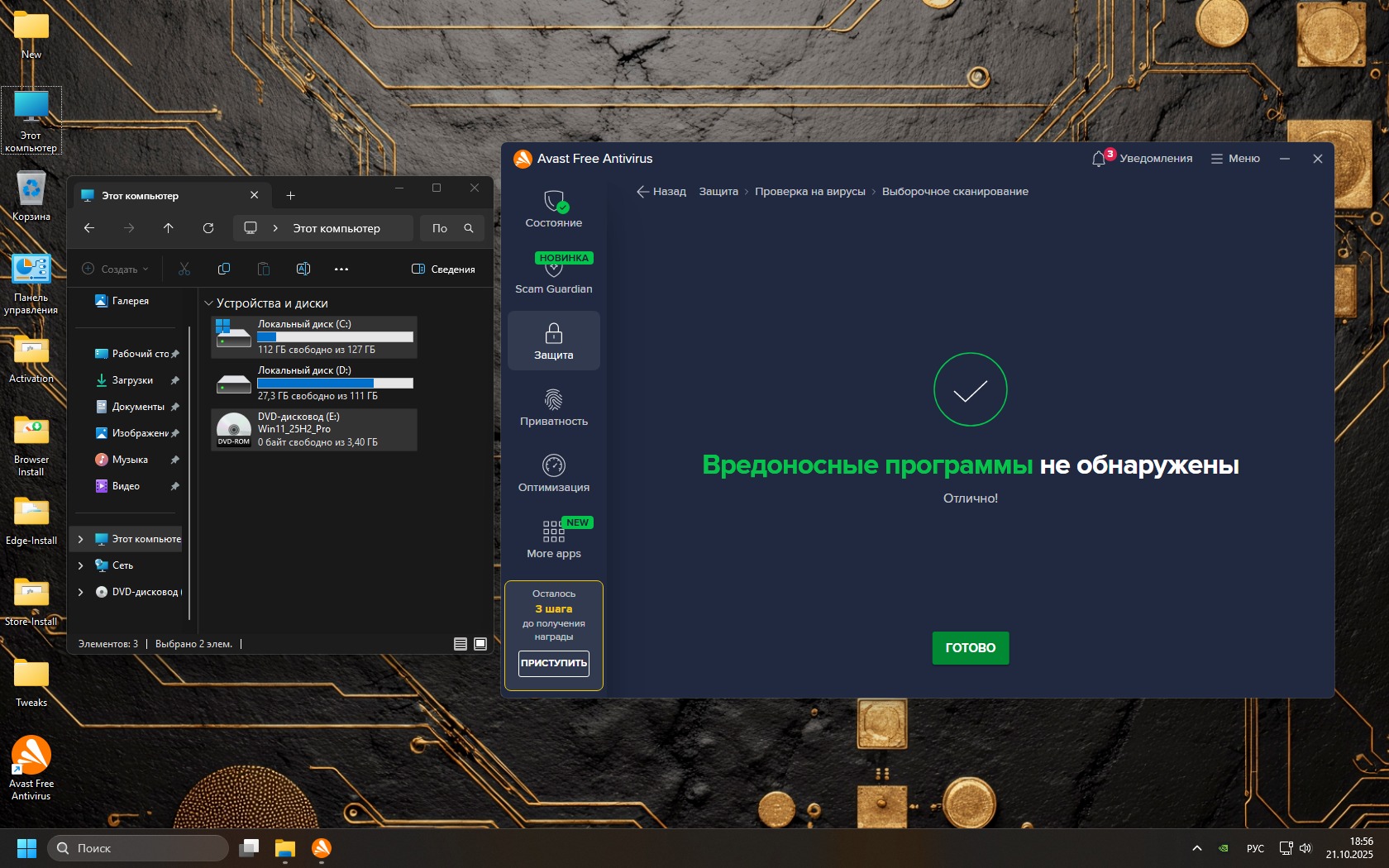Select the Edge-Install desktop folder

[31, 522]
